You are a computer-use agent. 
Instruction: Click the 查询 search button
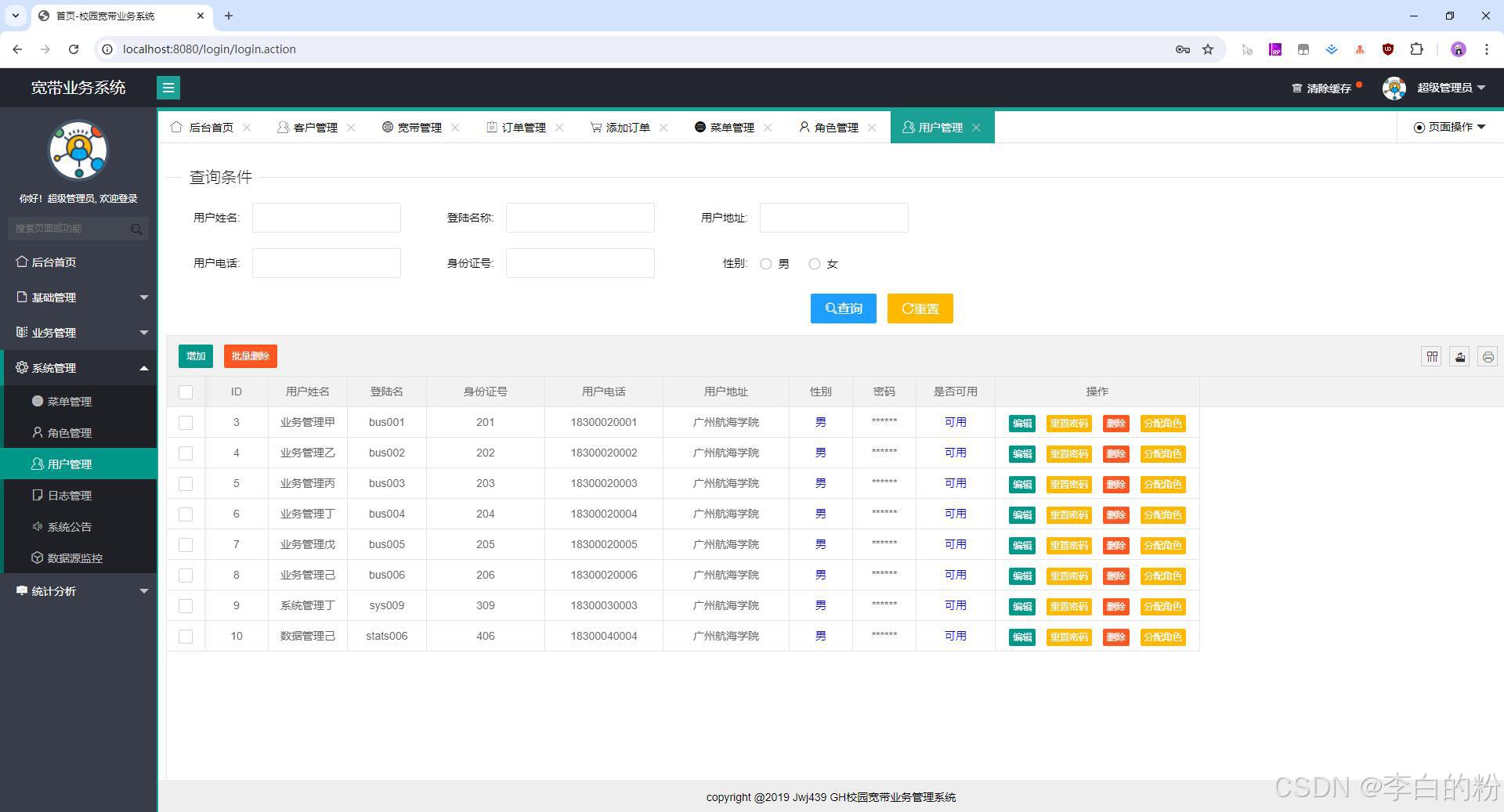coord(844,309)
